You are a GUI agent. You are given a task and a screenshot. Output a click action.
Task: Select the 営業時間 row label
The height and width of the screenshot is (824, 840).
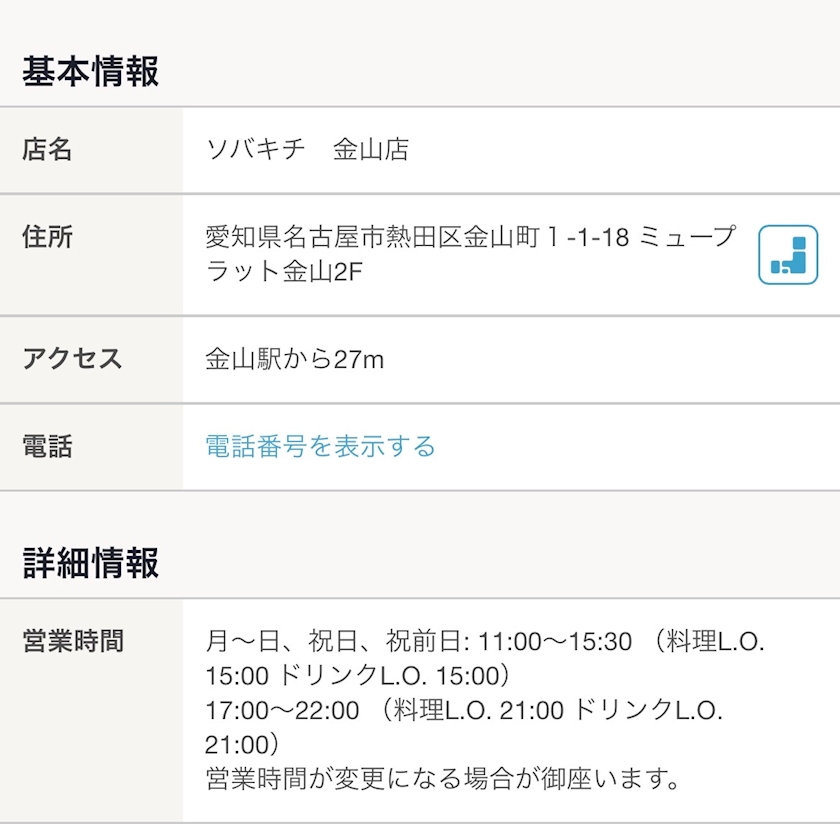pos(73,641)
